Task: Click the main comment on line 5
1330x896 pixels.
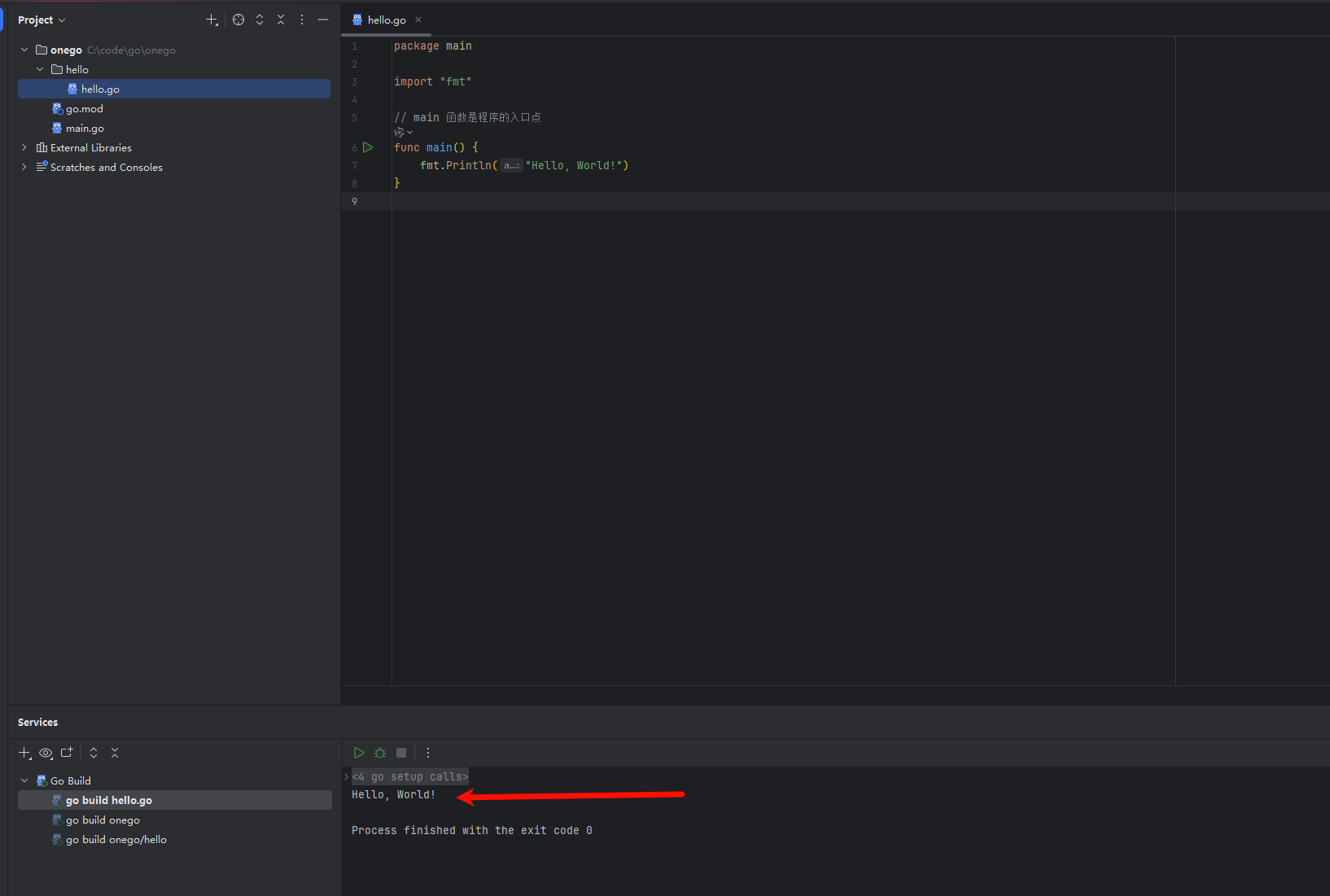Action: (467, 118)
